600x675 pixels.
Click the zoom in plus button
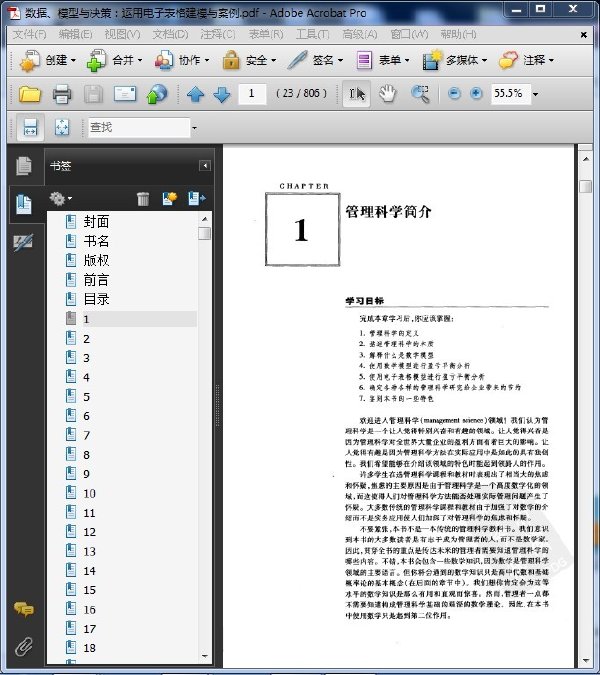pos(476,93)
